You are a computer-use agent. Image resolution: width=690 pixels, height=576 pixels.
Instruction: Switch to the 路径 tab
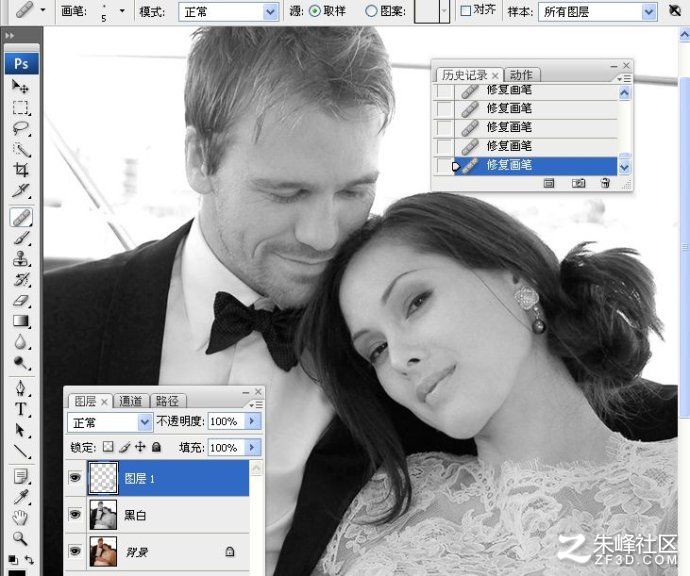(168, 401)
